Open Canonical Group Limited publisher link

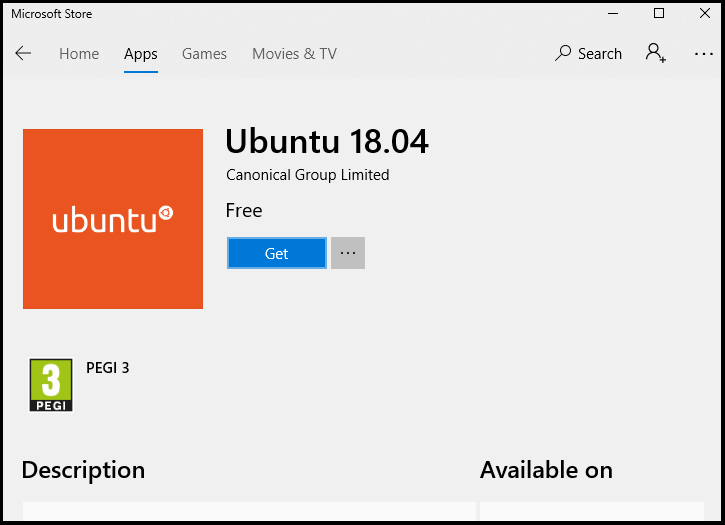308,175
